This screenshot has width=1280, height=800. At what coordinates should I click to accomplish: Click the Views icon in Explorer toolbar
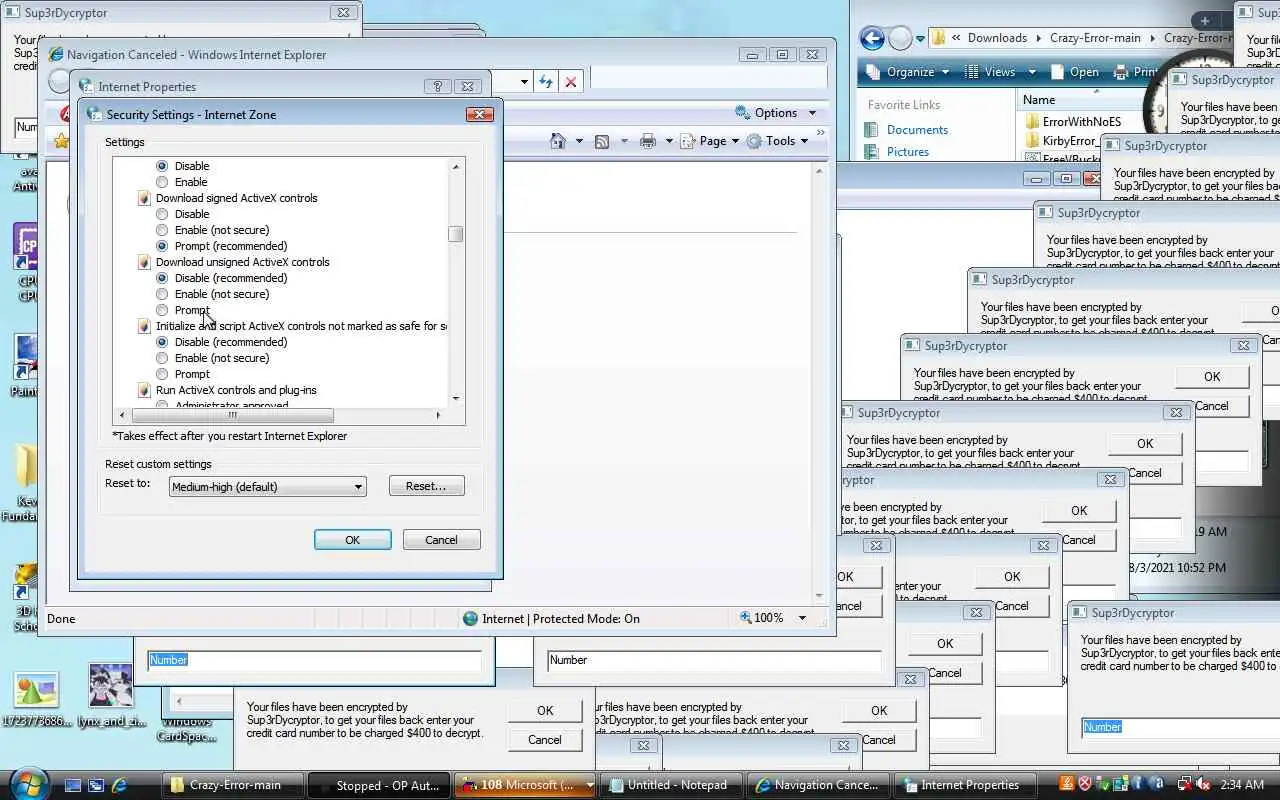971,72
